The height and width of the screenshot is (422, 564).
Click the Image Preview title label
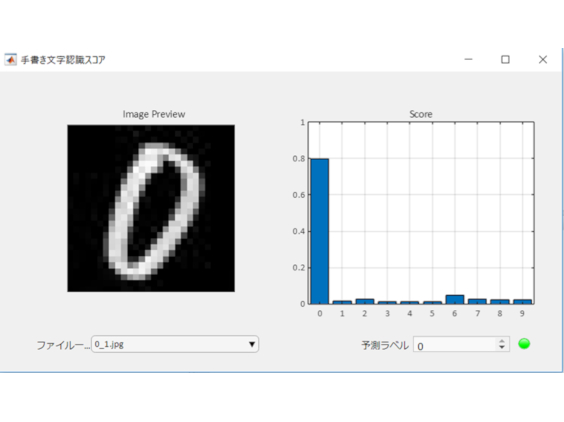pyautogui.click(x=154, y=114)
